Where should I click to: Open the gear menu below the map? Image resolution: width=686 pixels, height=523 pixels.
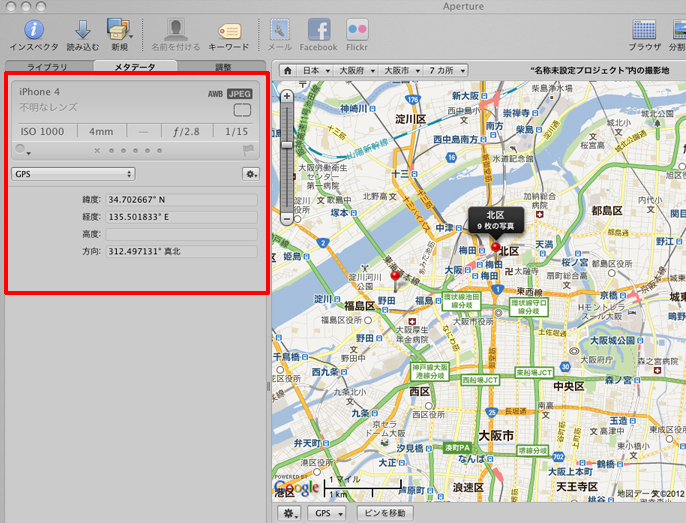(x=289, y=513)
